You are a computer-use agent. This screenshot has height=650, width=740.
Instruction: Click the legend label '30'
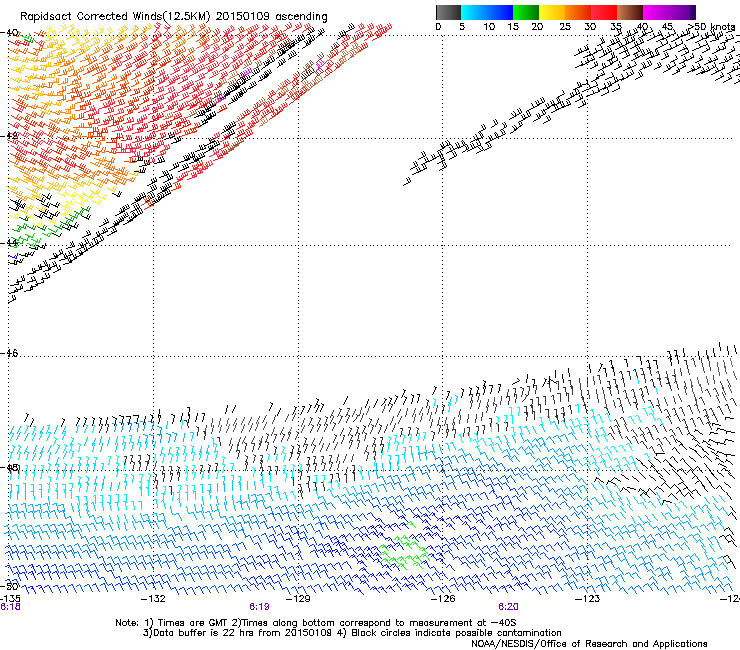pyautogui.click(x=590, y=26)
